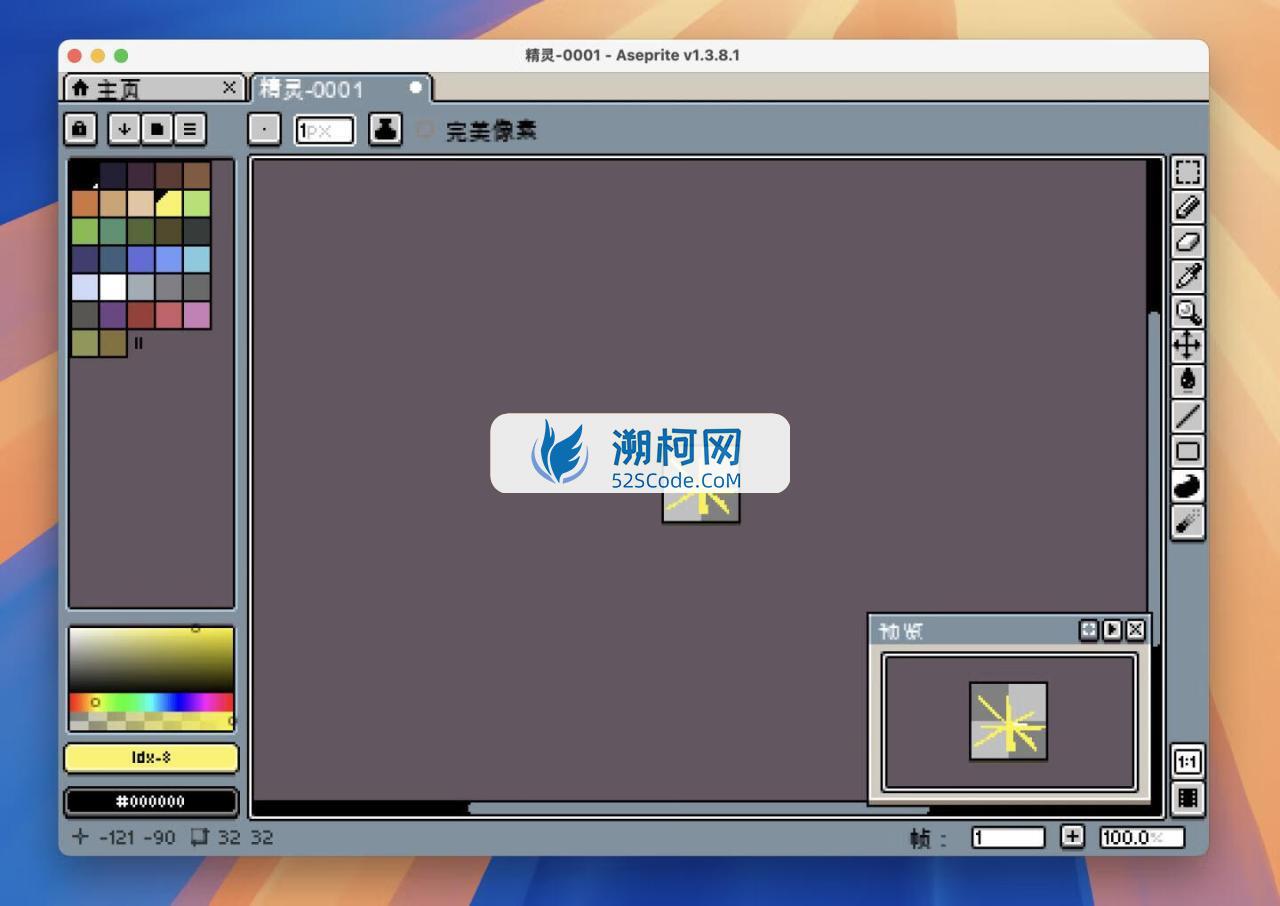Screen dimensions: 1280x906
Task: Click the frame number field
Action: coord(1008,837)
